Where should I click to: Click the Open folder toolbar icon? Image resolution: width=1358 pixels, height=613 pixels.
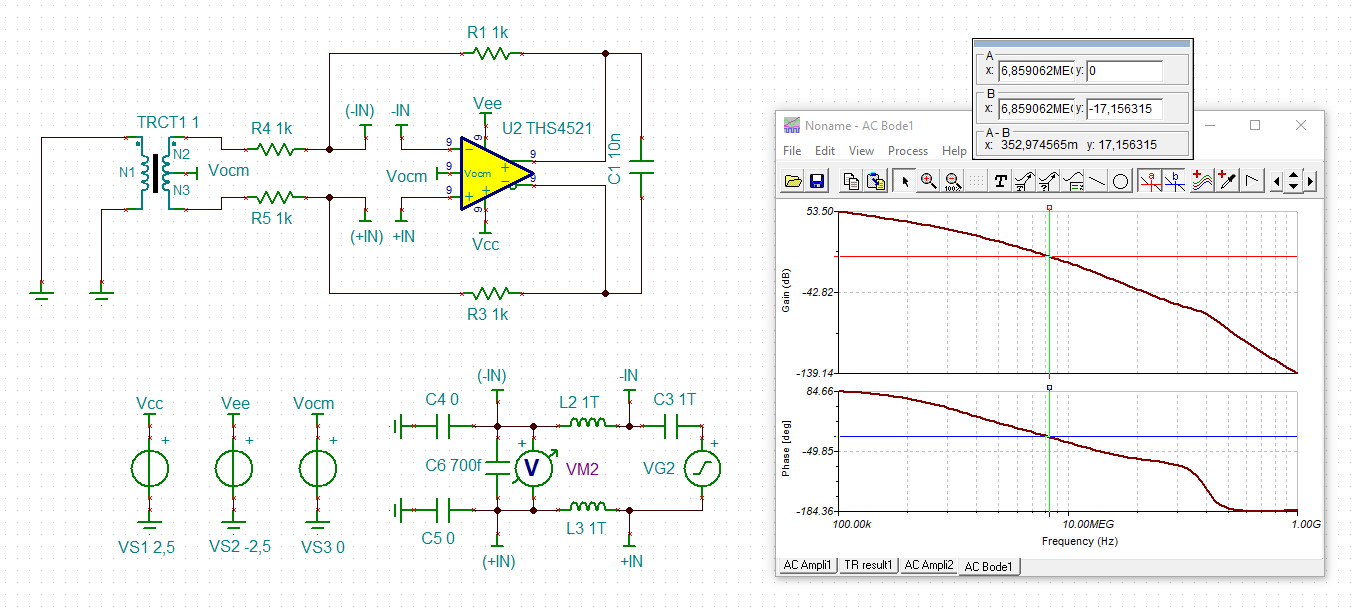(x=792, y=181)
